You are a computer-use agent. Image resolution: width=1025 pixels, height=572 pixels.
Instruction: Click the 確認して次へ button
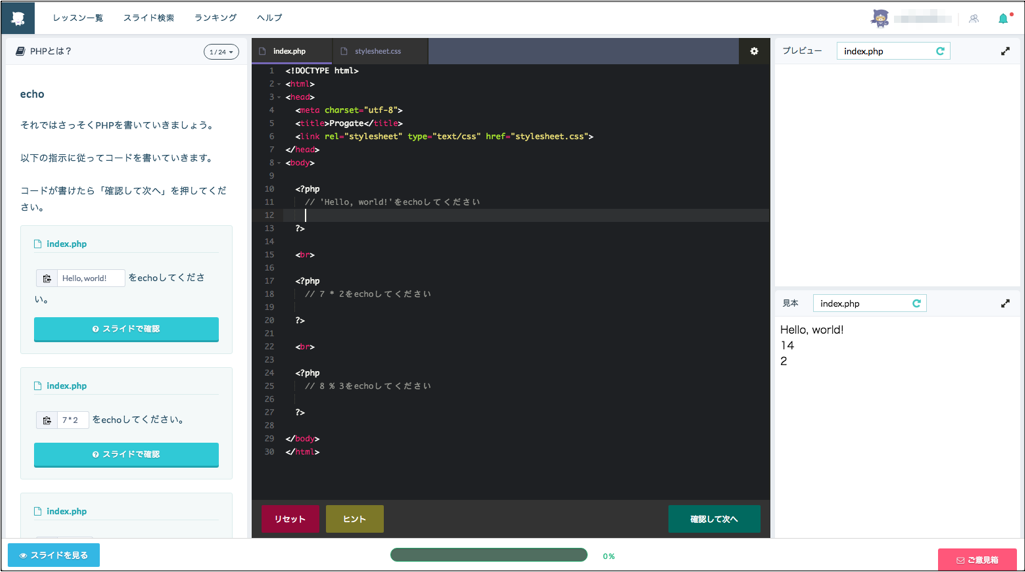714,519
